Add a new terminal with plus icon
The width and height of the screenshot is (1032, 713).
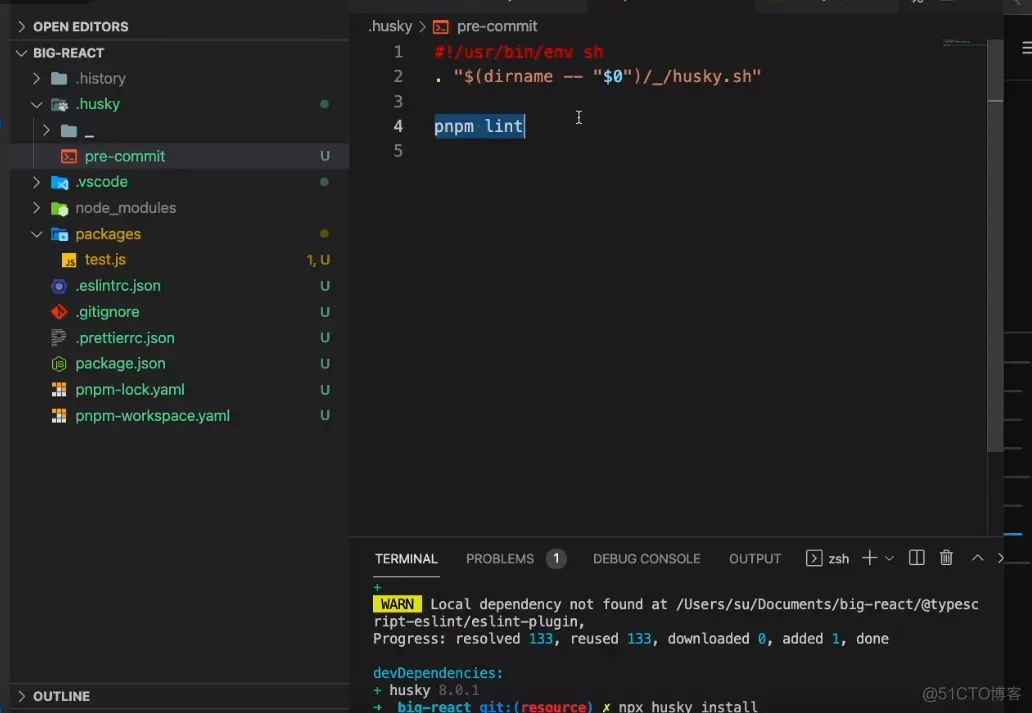(869, 558)
